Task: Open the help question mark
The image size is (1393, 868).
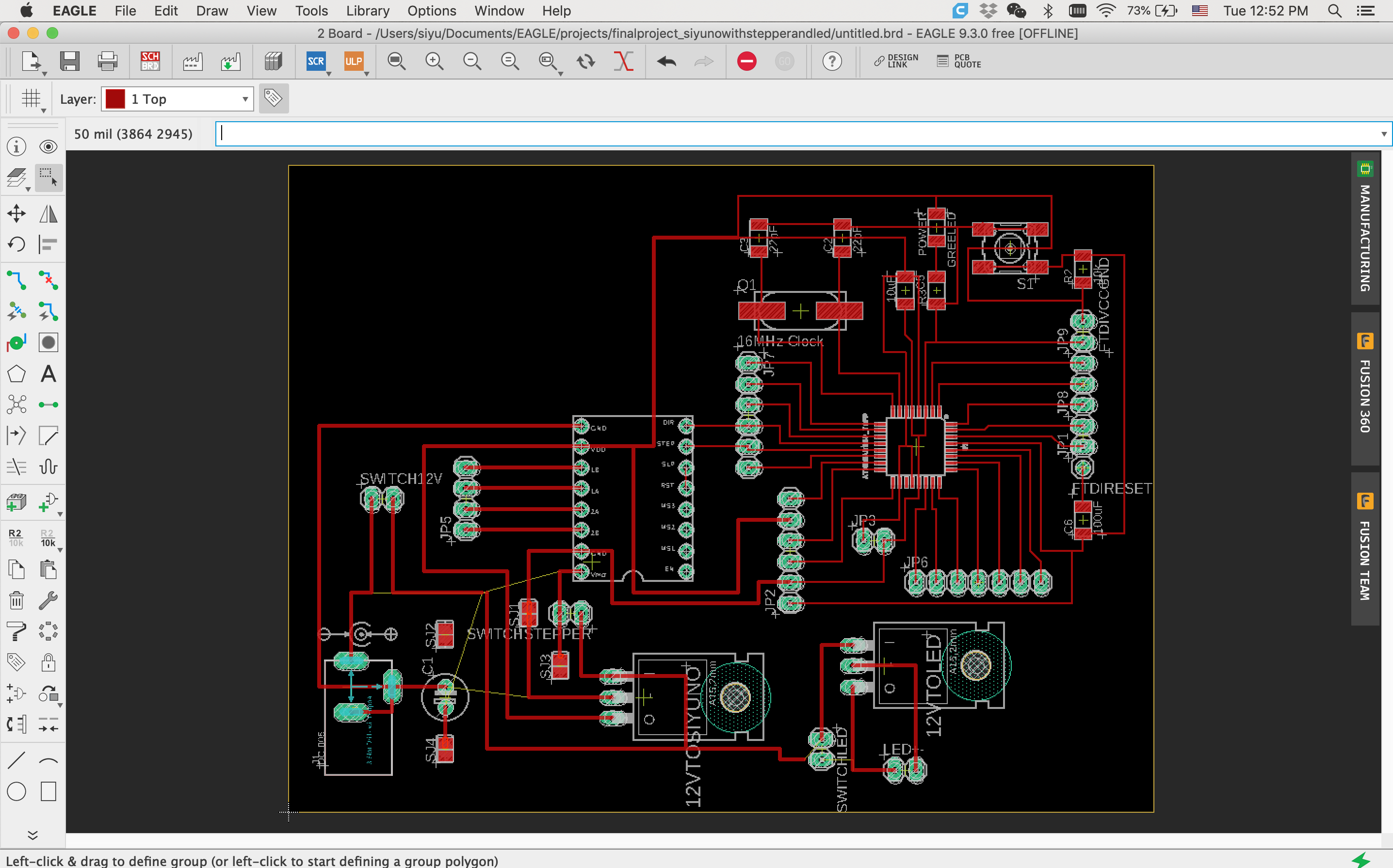Action: click(x=832, y=61)
